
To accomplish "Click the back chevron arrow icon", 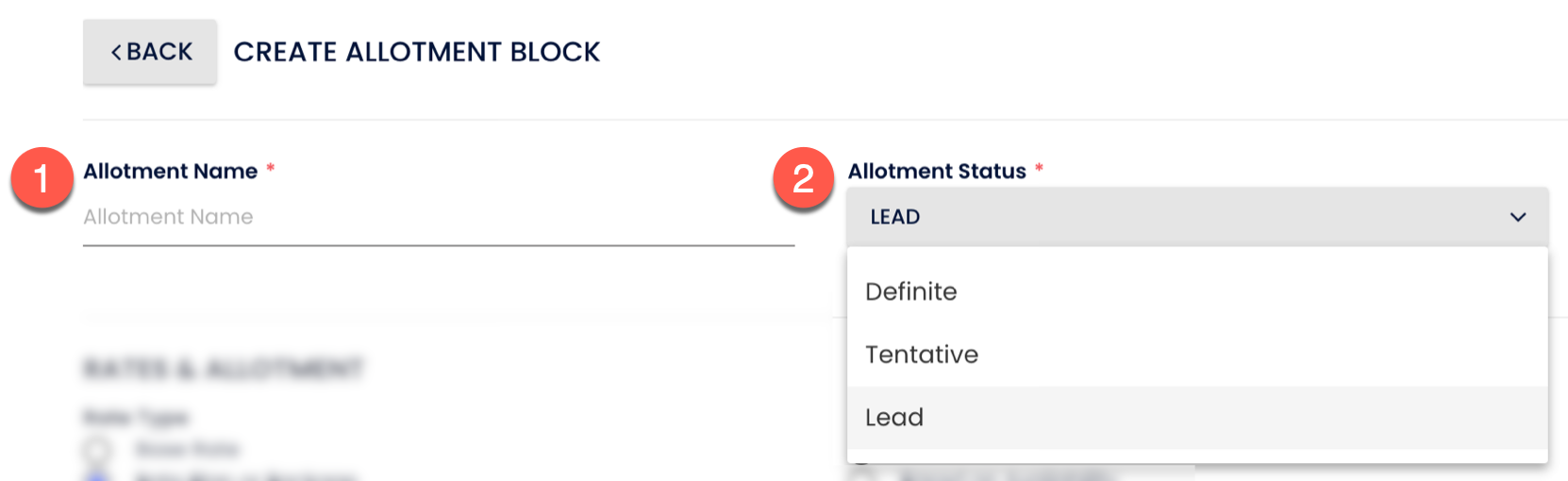I will 116,52.
